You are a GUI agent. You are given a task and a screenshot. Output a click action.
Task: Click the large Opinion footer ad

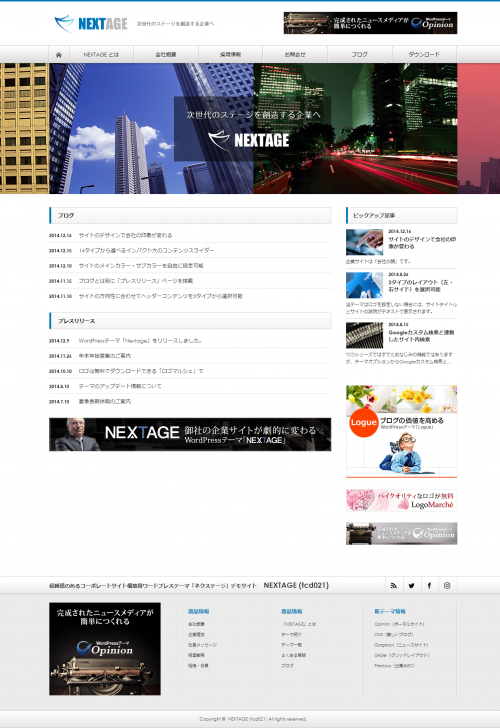pos(105,649)
